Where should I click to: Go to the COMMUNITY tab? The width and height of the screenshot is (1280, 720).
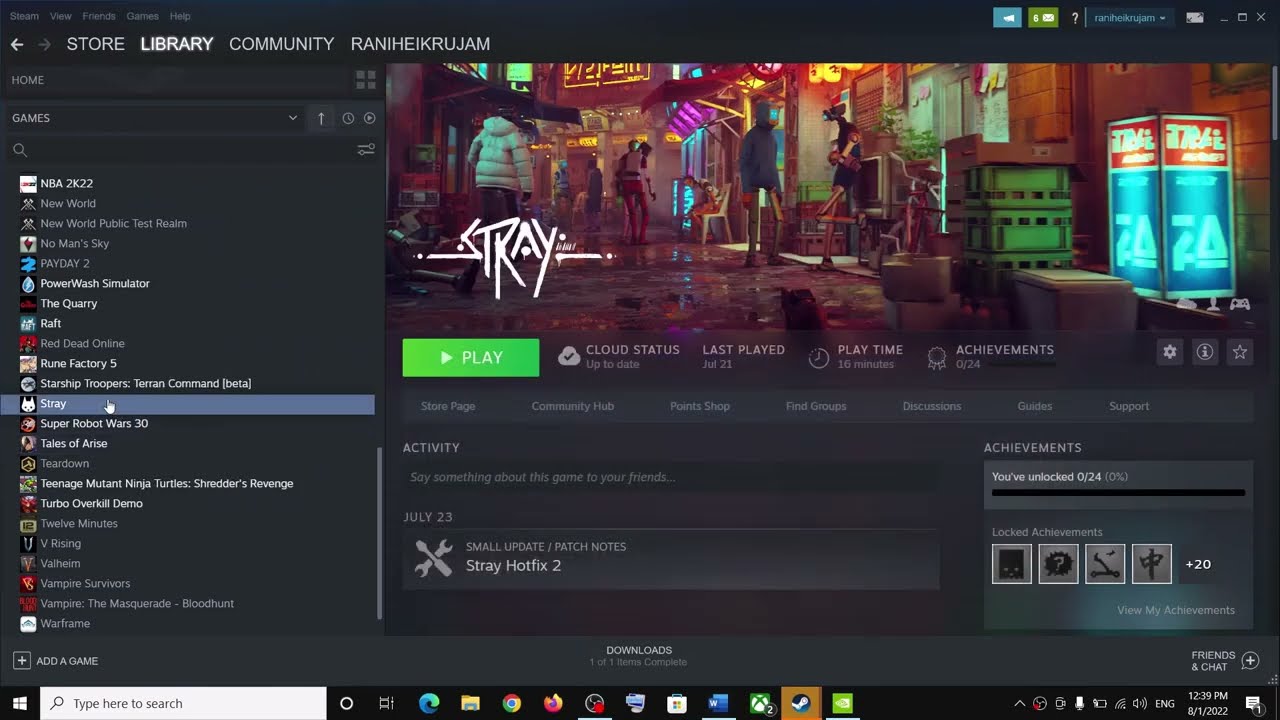tap(281, 44)
